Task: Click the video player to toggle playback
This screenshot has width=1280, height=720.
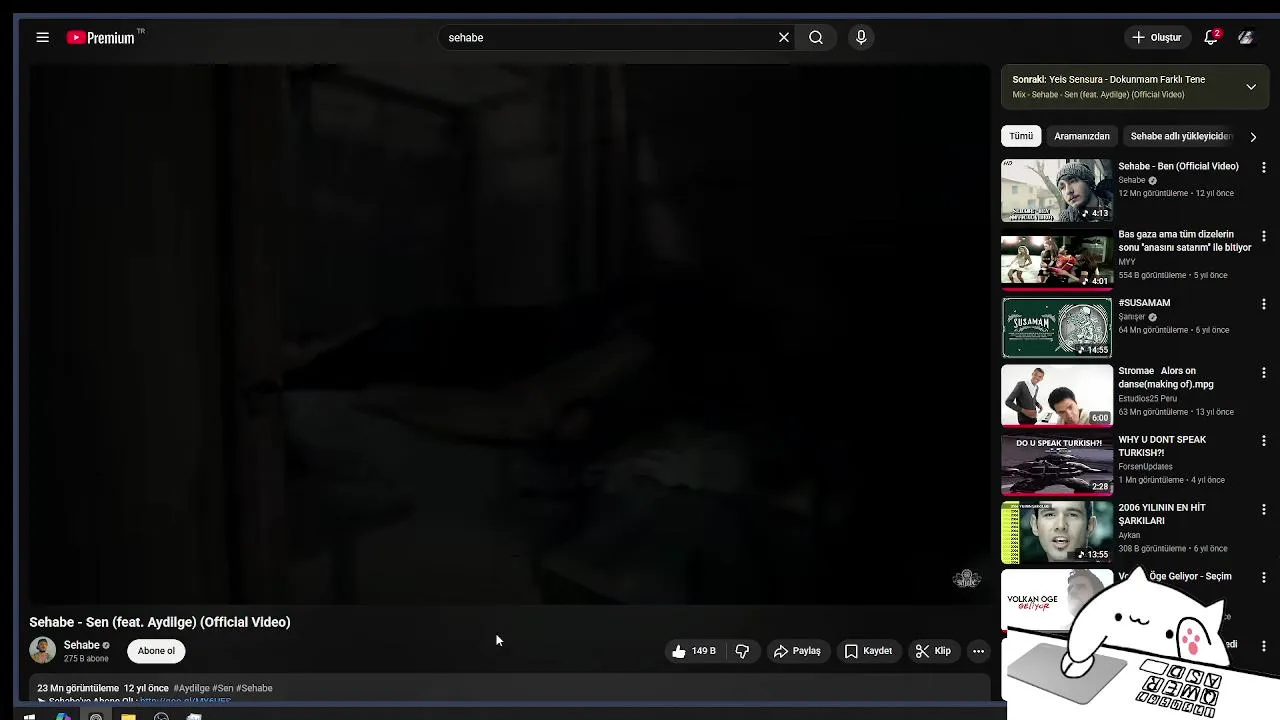Action: 509,334
